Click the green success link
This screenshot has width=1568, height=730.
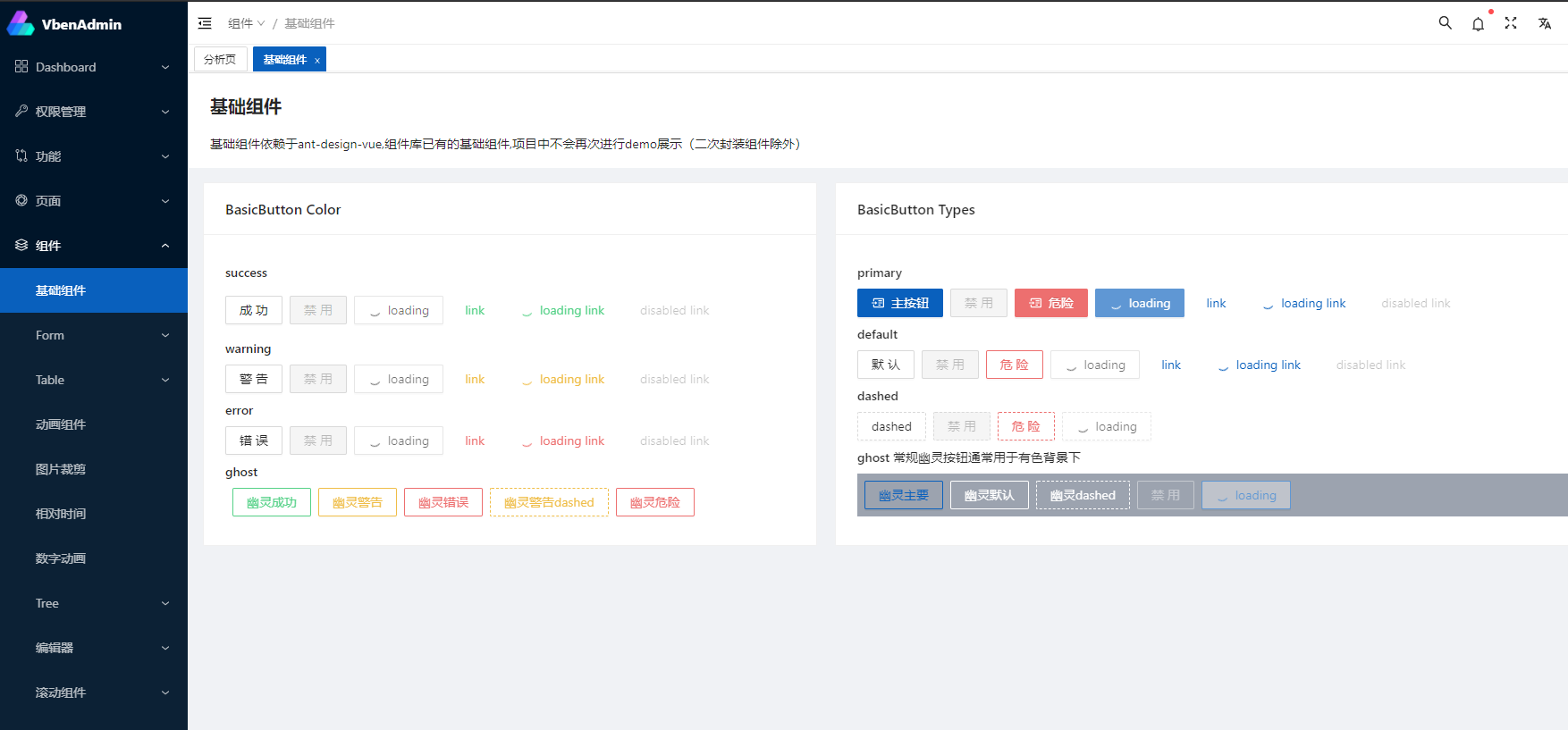click(475, 310)
